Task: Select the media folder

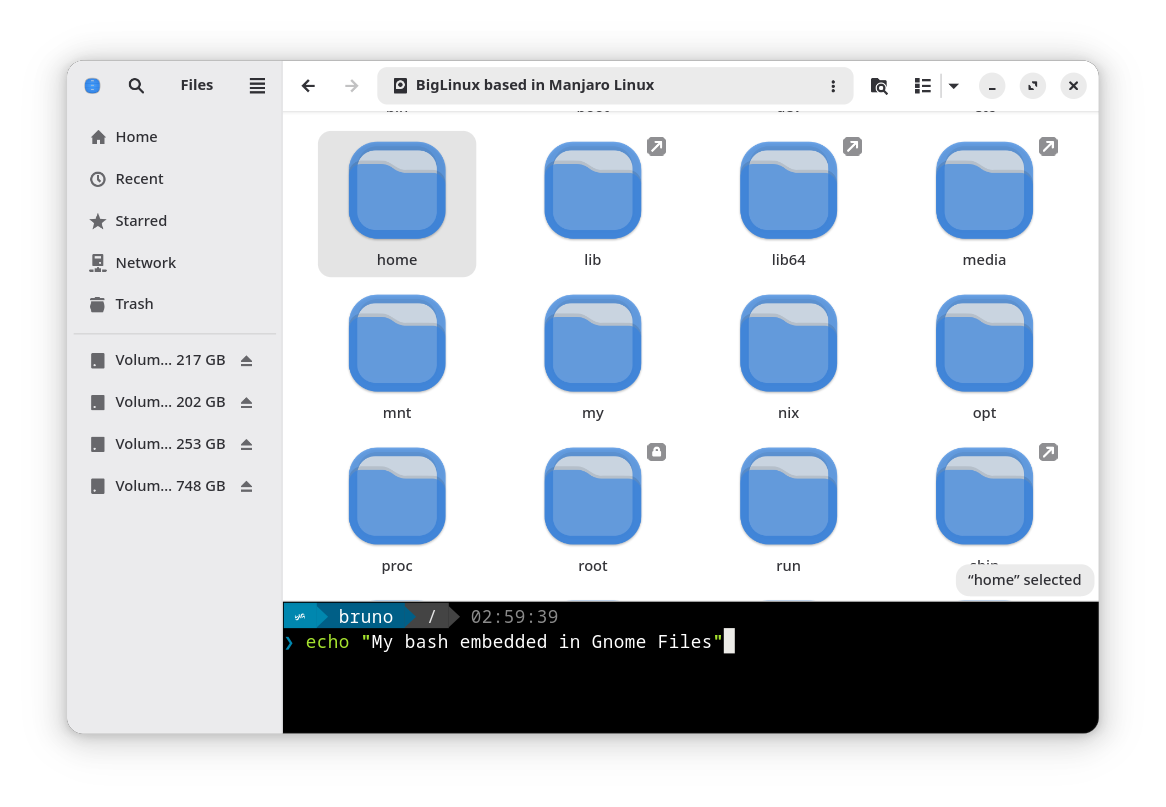Action: (x=985, y=204)
